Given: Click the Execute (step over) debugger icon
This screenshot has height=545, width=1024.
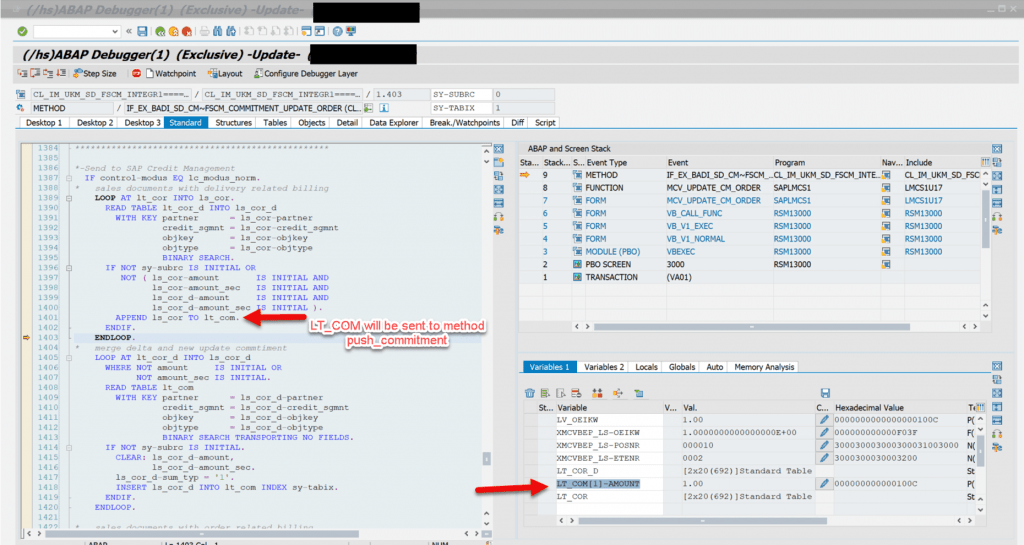Looking at the screenshot, I should 35,73.
